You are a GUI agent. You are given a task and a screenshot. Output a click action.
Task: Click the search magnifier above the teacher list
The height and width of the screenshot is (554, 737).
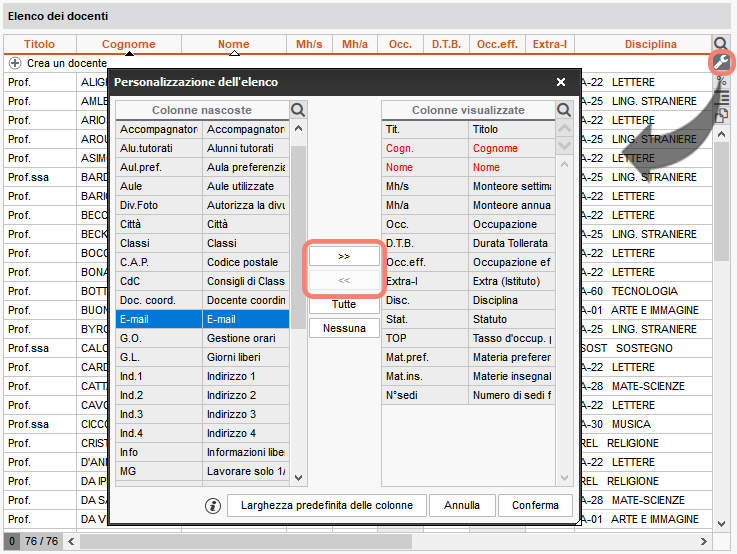pyautogui.click(x=721, y=44)
